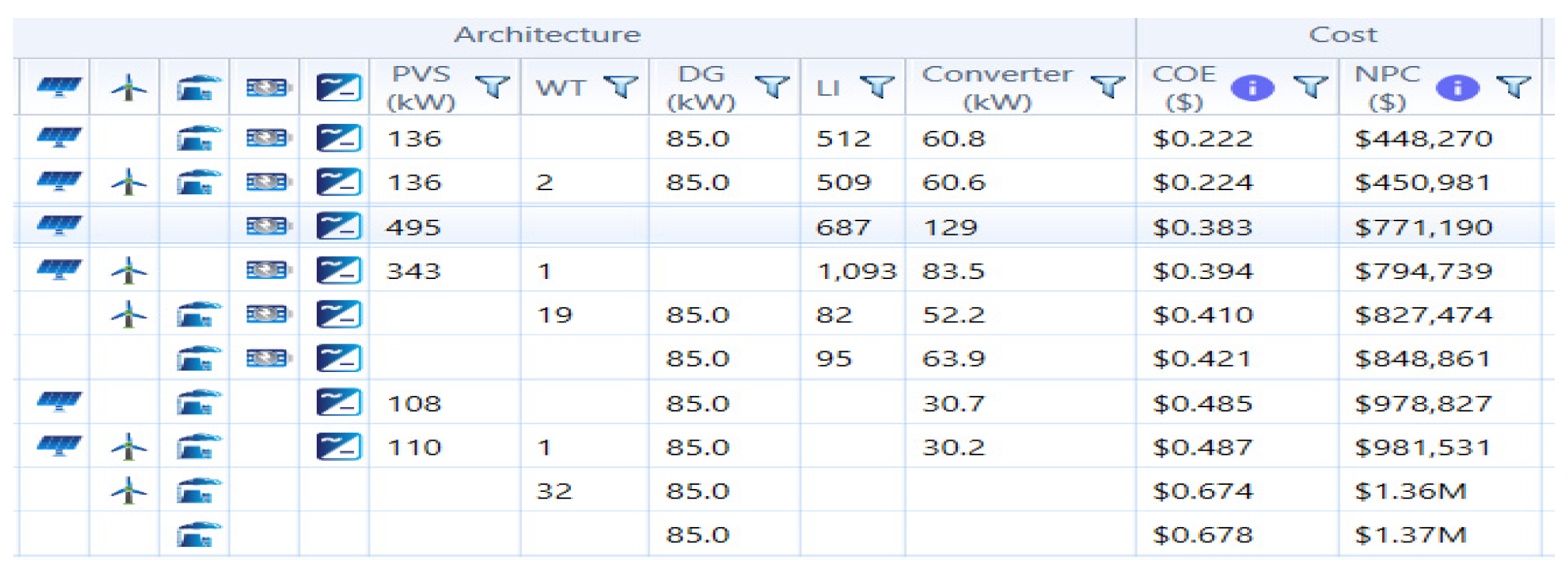
Task: Select the COE value $0.224
Action: pos(1202,183)
